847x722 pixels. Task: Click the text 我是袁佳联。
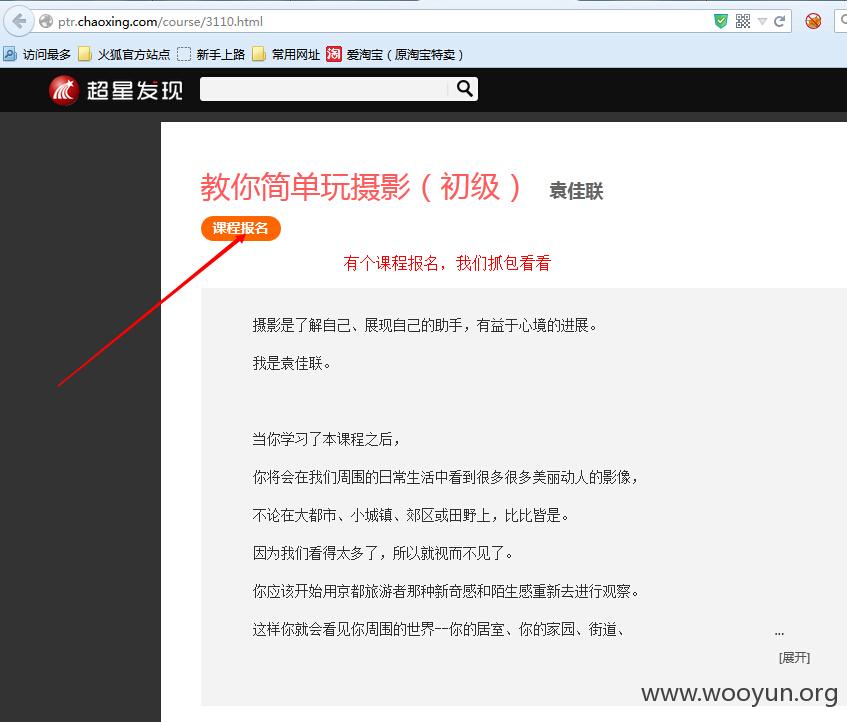point(292,363)
